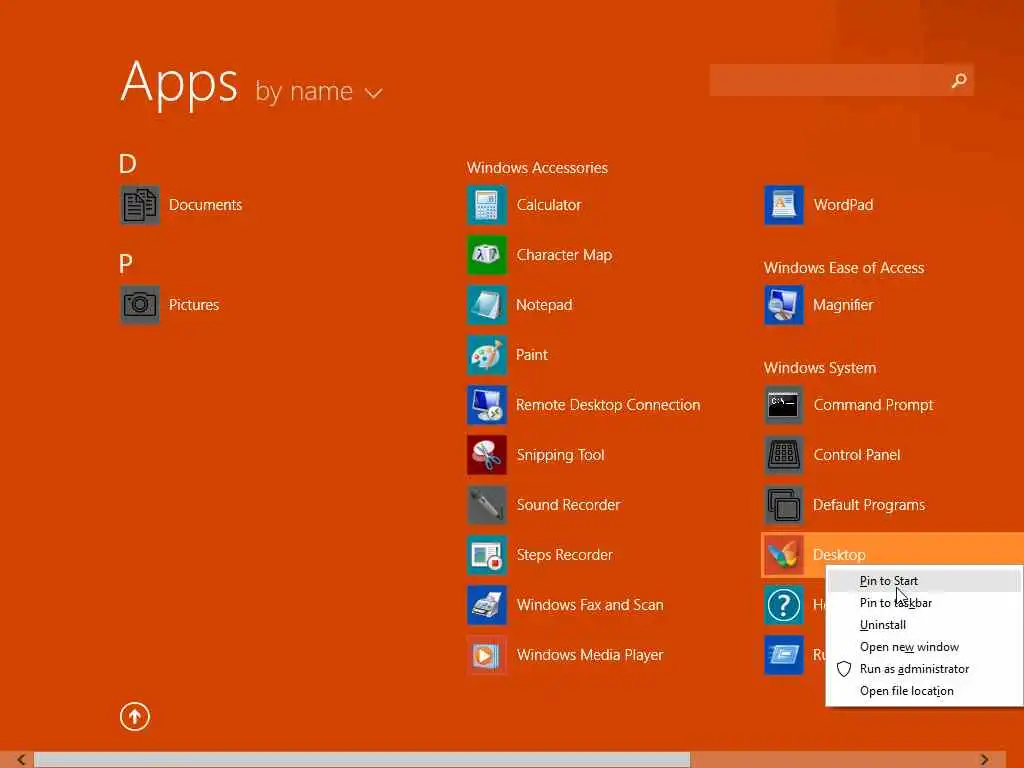The width and height of the screenshot is (1024, 768).
Task: Click the Windows Accessories group heading
Action: coord(537,168)
